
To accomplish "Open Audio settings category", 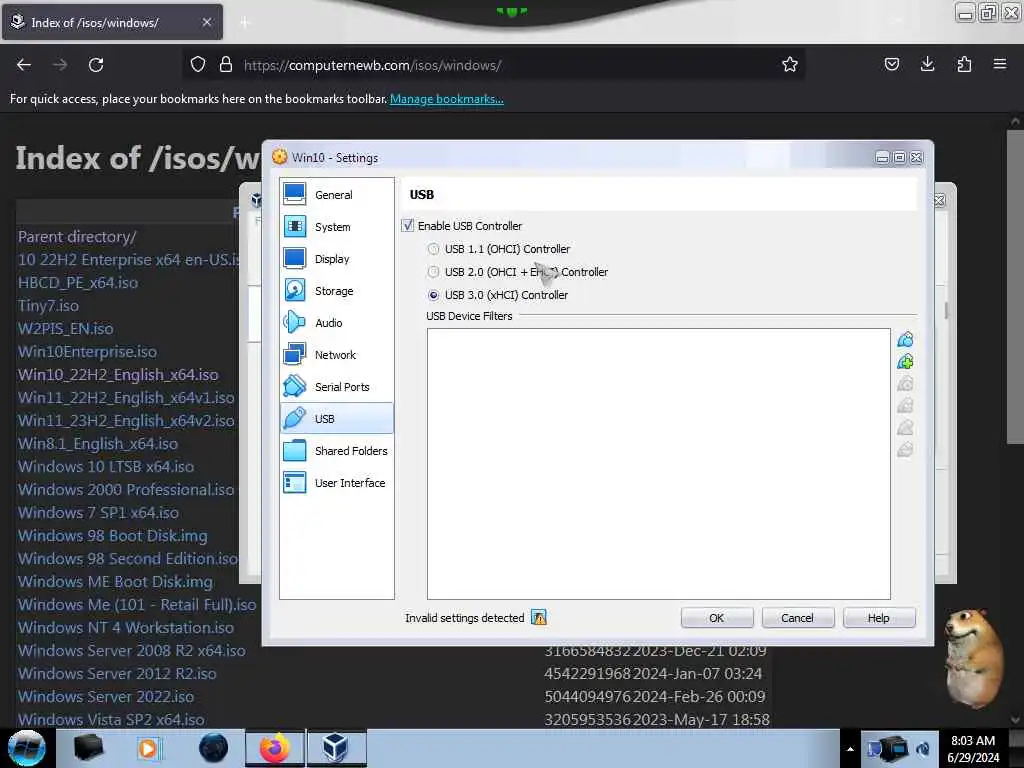I will click(x=336, y=323).
